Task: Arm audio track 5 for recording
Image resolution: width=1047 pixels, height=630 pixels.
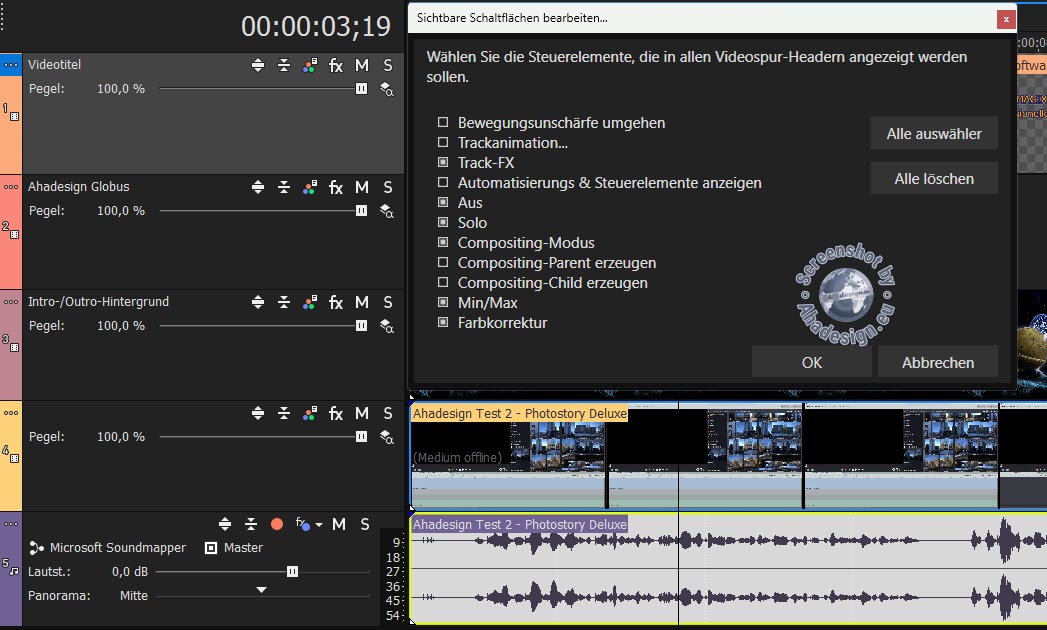Action: coord(277,524)
